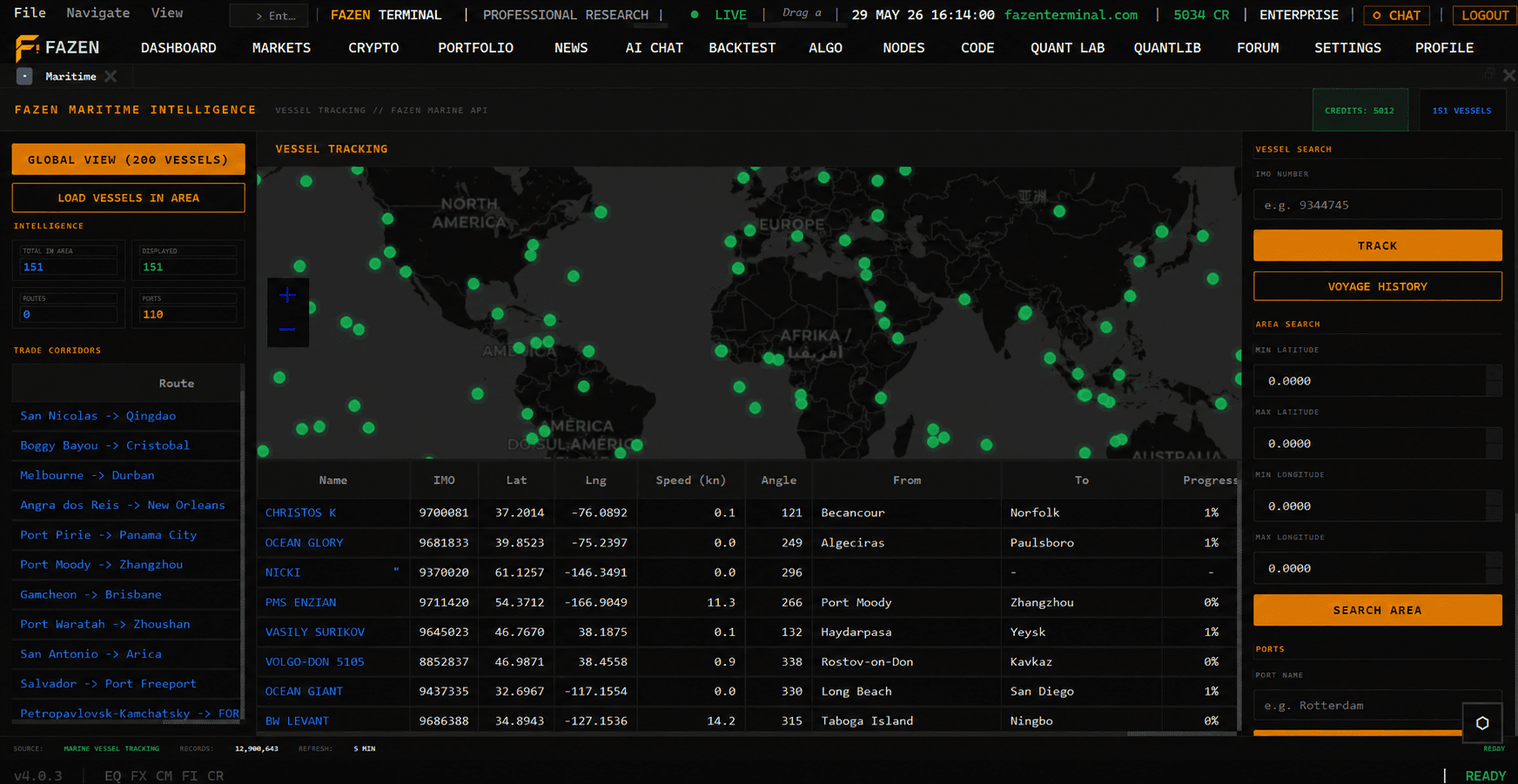This screenshot has height=784, width=1518.
Task: Click IMO cell 9437335 for Ocean Giant
Action: click(x=444, y=691)
